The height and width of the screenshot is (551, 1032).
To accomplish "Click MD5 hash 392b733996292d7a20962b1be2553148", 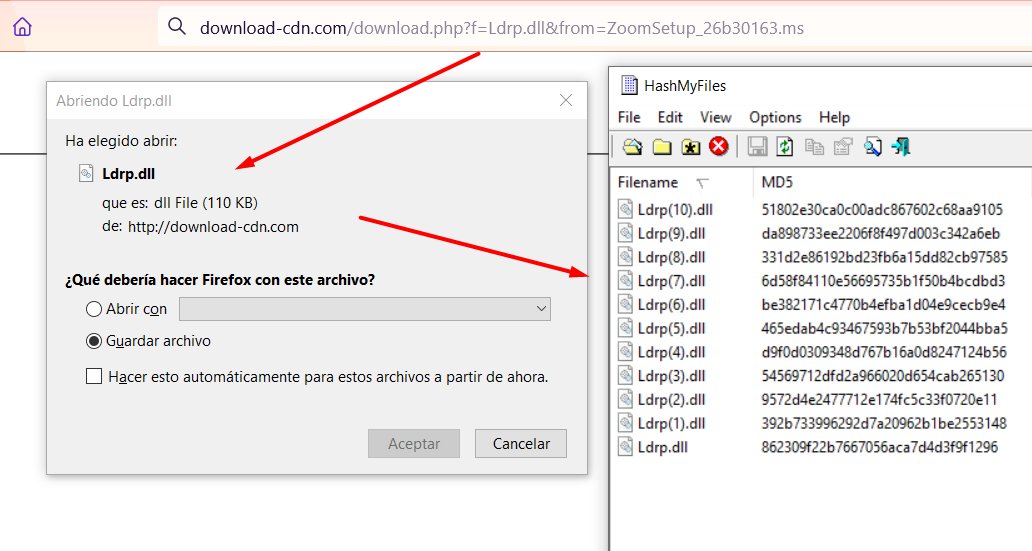I will tap(884, 423).
